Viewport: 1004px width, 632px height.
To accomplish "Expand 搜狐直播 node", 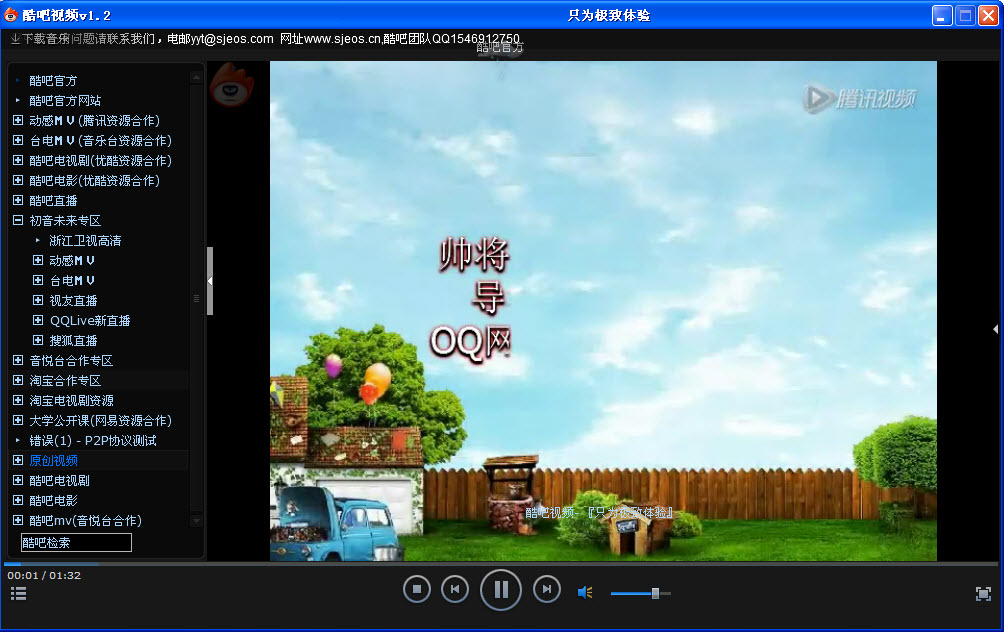I will pos(38,340).
